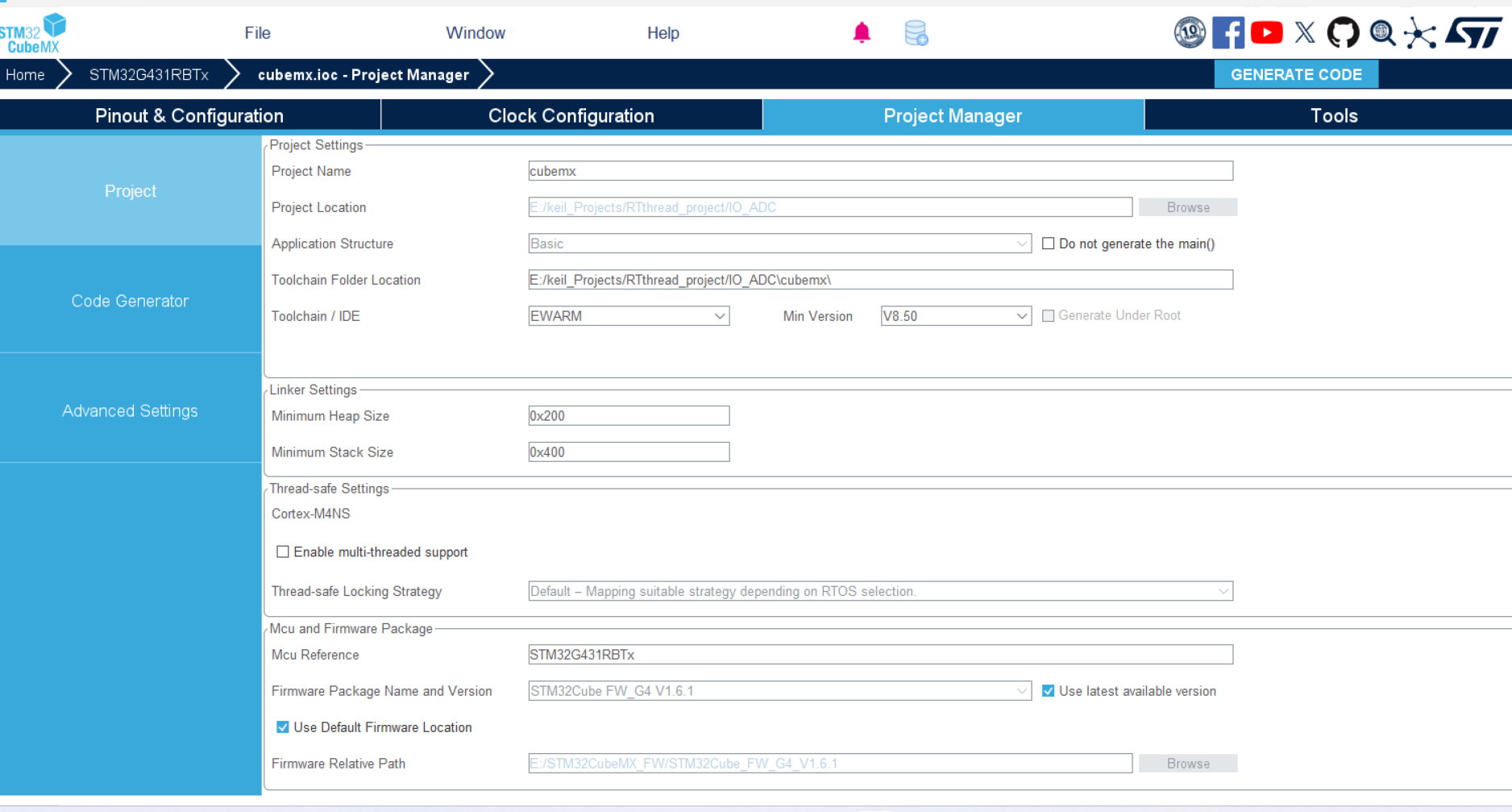Viewport: 1512px width, 812px height.
Task: Open Thread-safe Locking Strategy dropdown
Action: [x=880, y=591]
